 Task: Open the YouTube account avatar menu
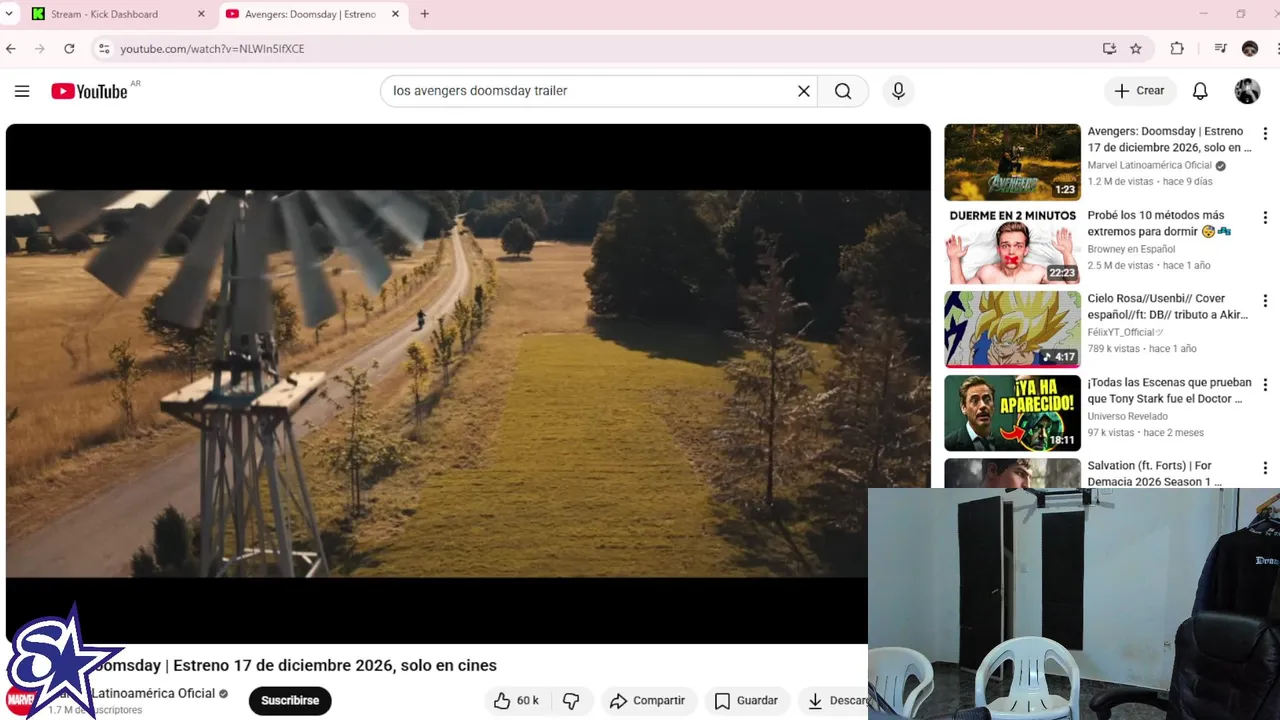[x=1247, y=91]
